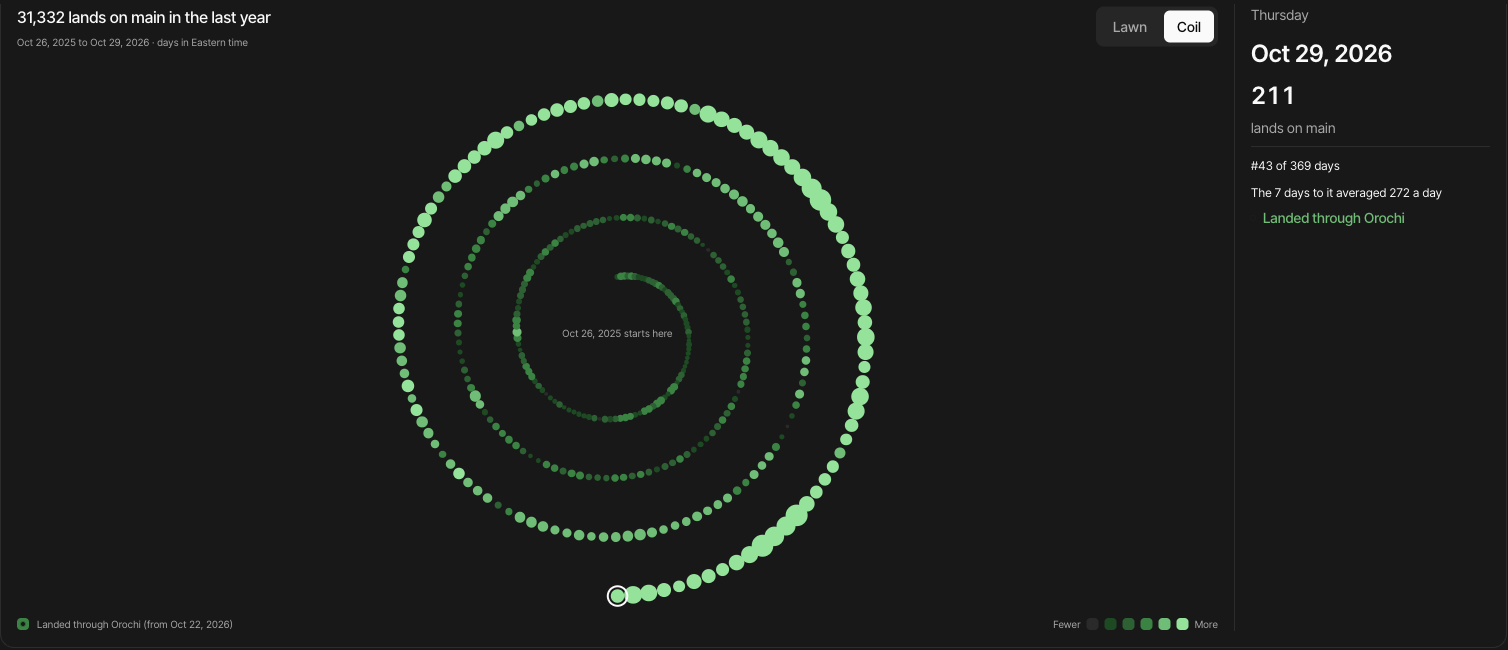Image resolution: width=1508 pixels, height=650 pixels.
Task: Click "The 7 days to it averaged 272 a day"
Action: tap(1346, 192)
